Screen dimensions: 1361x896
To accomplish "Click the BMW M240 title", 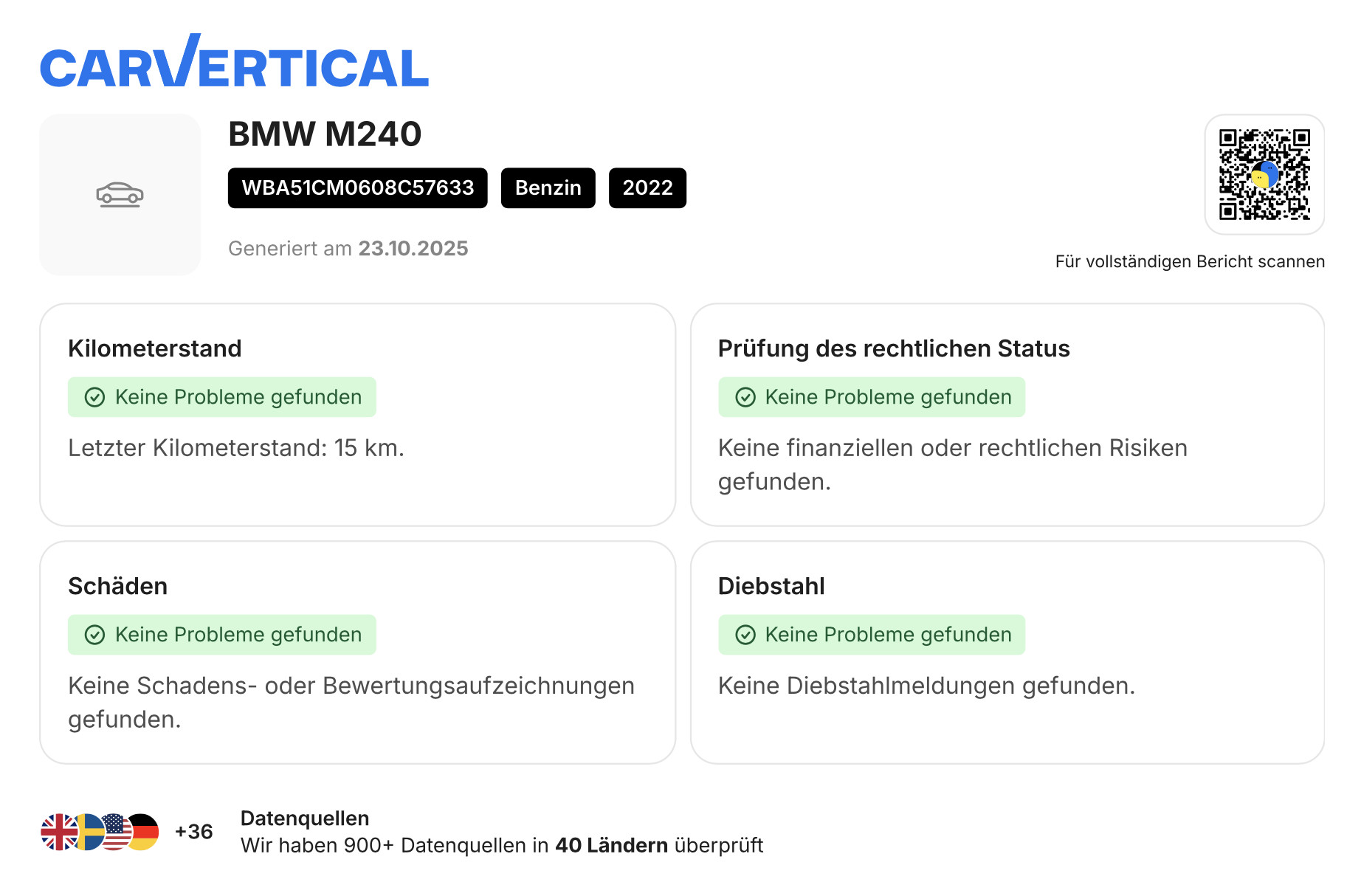I will 325,134.
